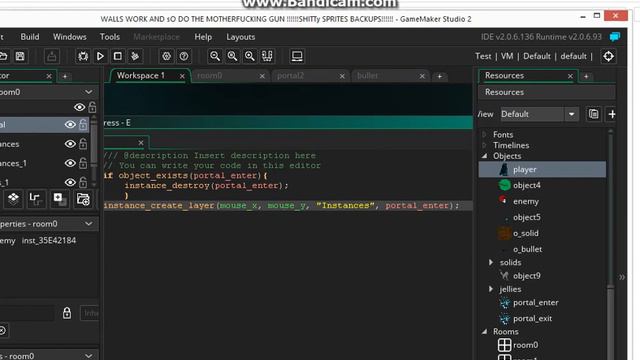This screenshot has height=360, width=640.
Task: Click the resource tree collapse icon
Action: click(593, 114)
